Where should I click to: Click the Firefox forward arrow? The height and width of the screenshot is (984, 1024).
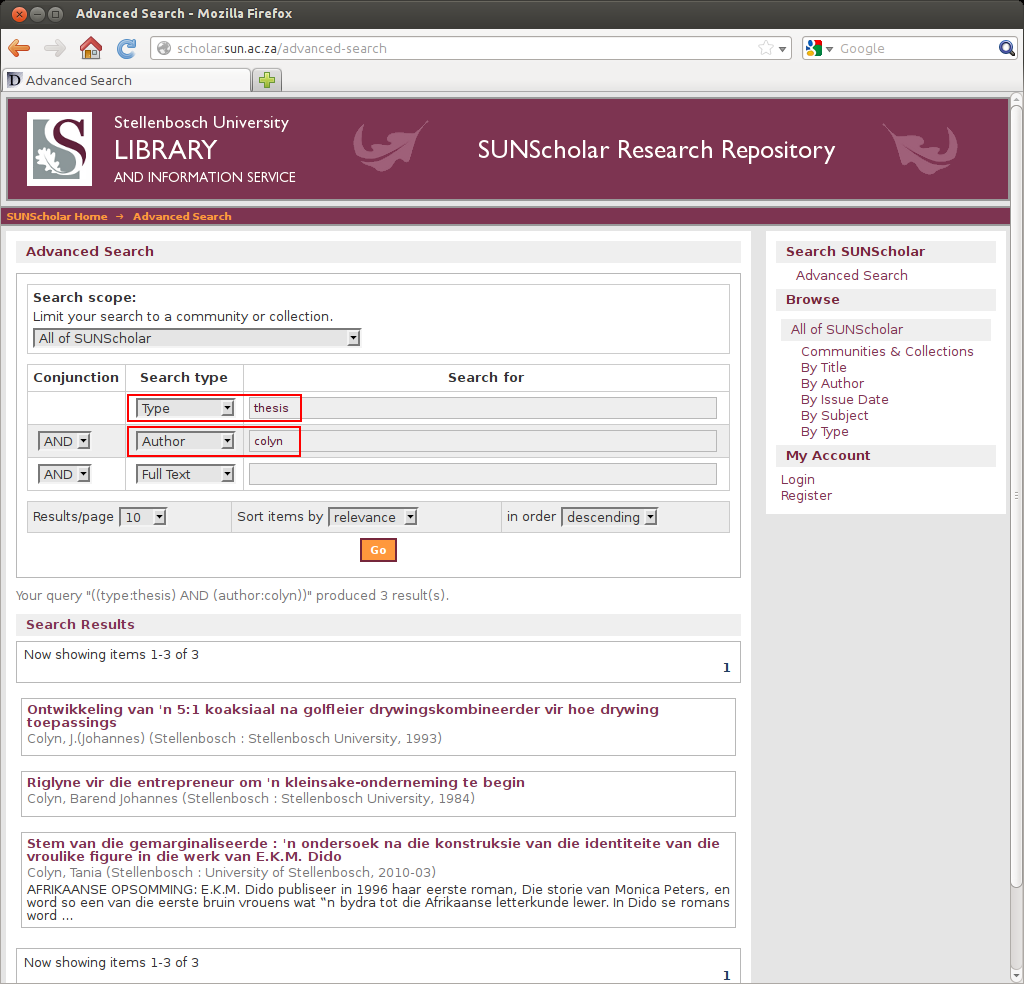point(55,48)
